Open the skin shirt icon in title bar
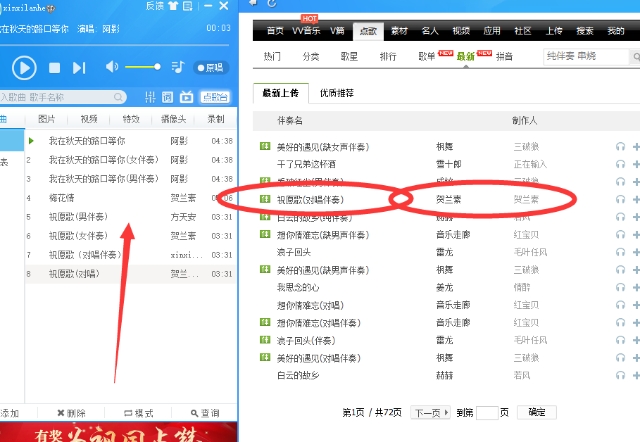Screen dimensions: 640x442 click(x=174, y=6)
